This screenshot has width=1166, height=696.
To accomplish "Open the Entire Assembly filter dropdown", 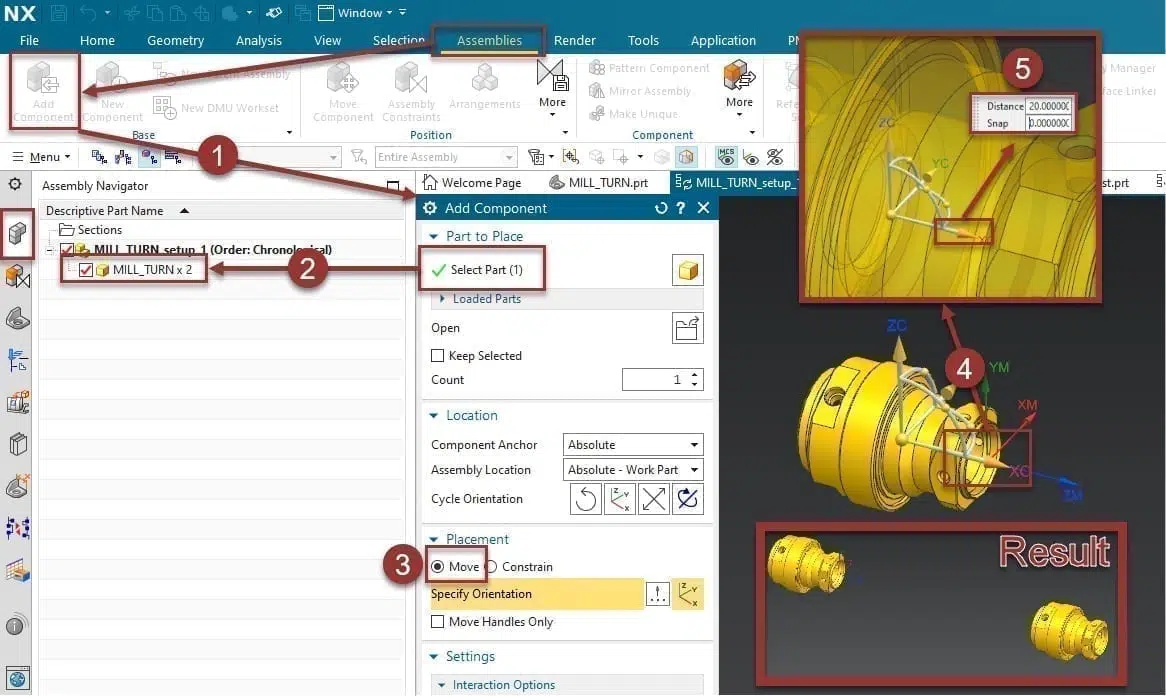I will 445,157.
